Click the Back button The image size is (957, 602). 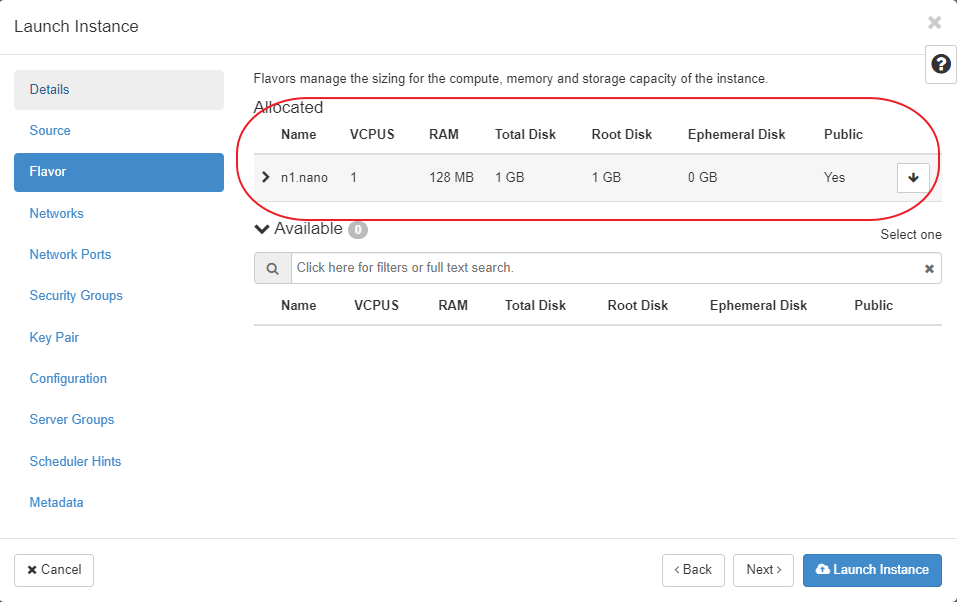pyautogui.click(x=693, y=570)
